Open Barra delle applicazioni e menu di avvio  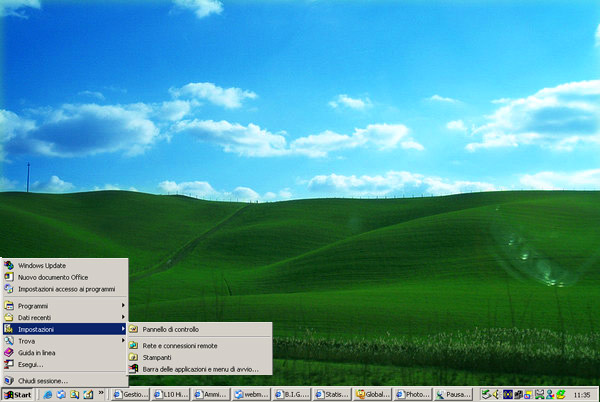200,369
